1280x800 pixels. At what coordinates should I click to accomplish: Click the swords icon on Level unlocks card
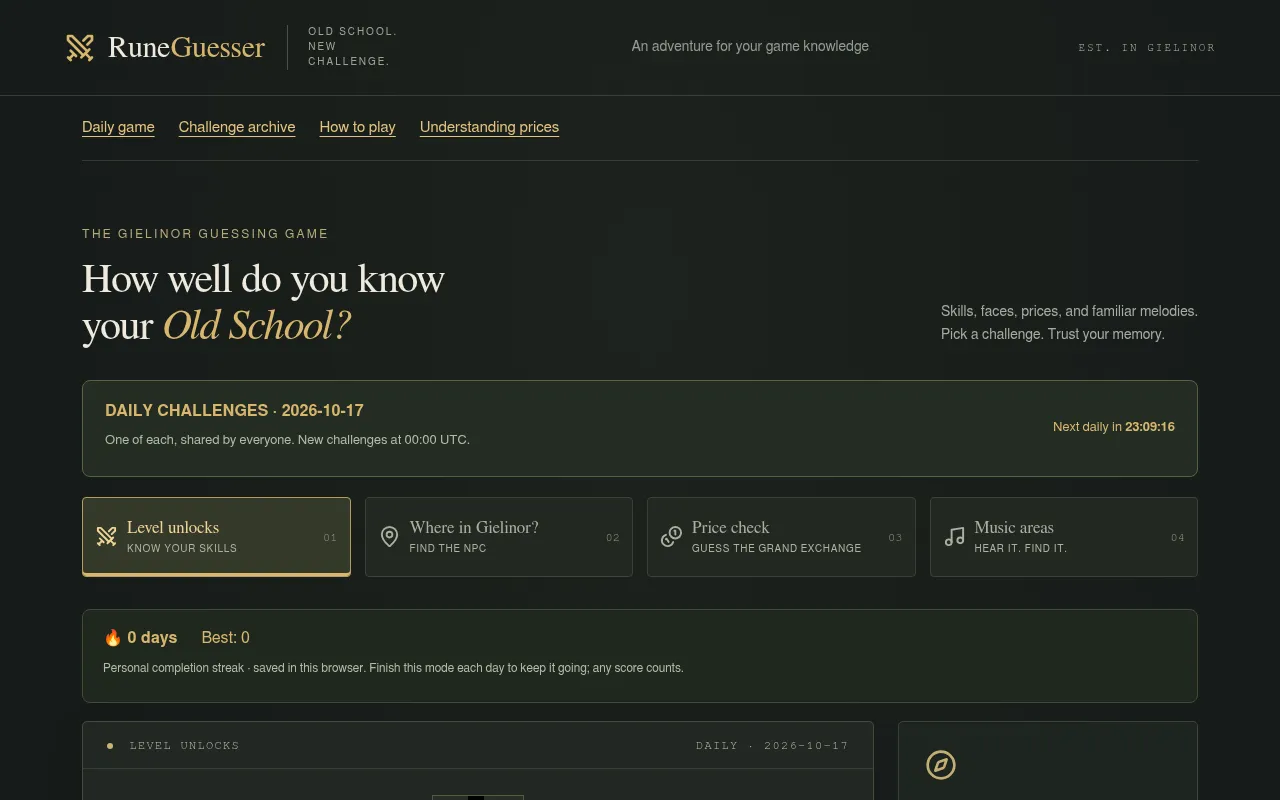(x=107, y=537)
